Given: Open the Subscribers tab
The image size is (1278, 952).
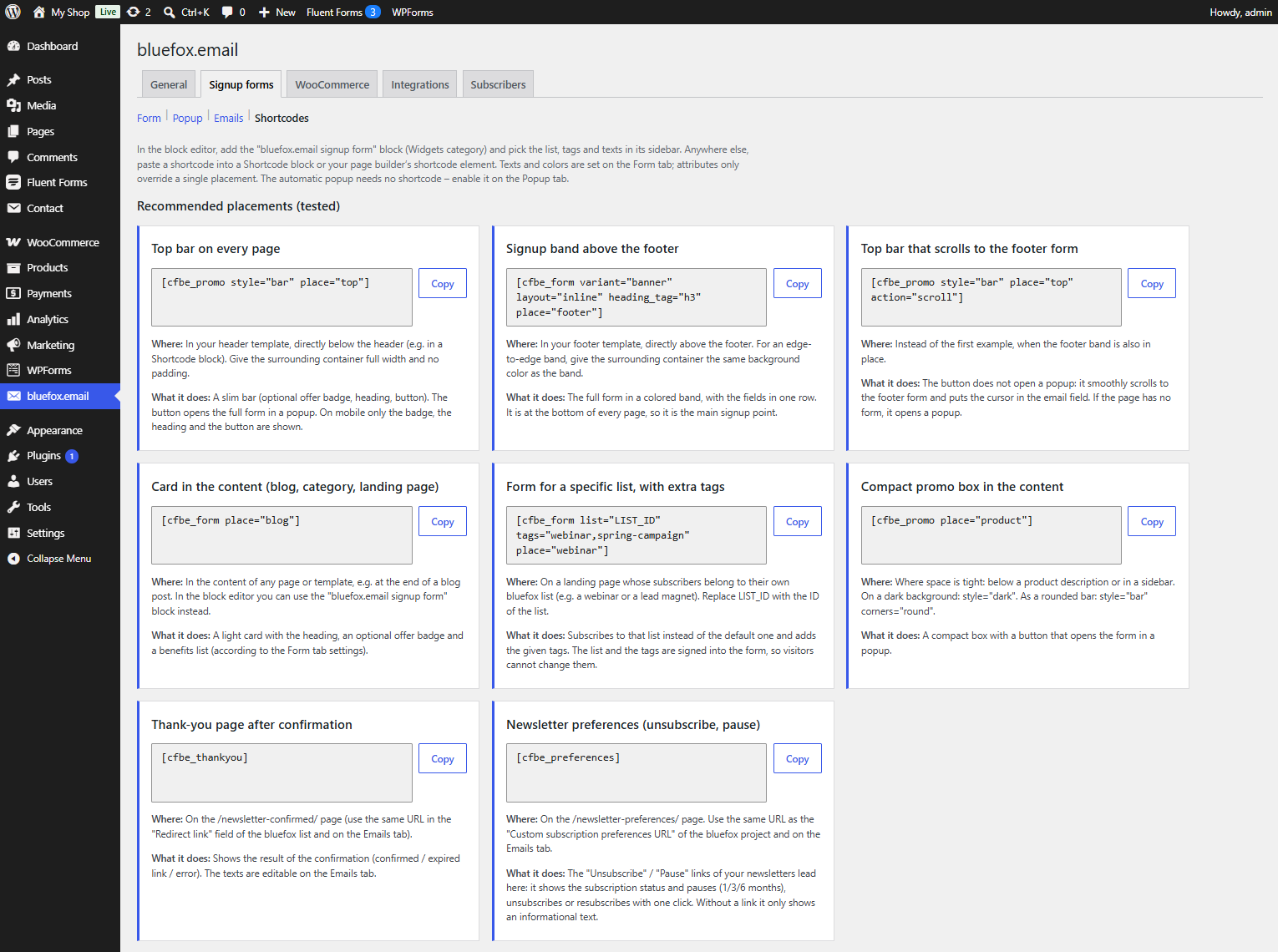Looking at the screenshot, I should point(498,84).
